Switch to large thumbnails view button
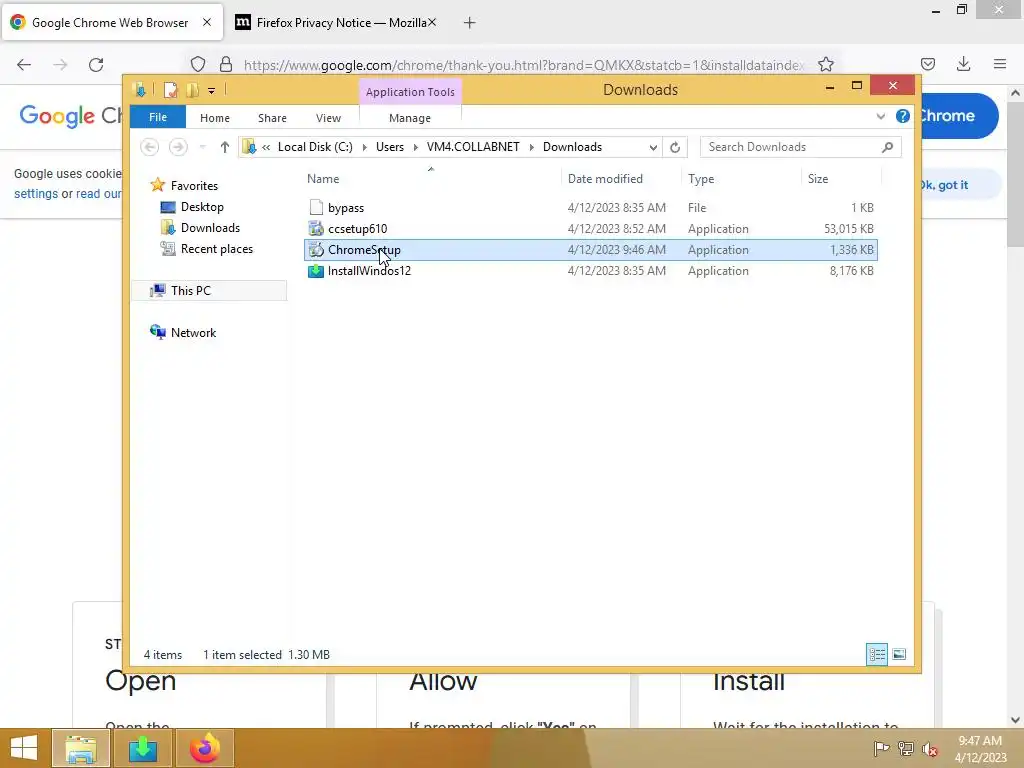 [899, 654]
